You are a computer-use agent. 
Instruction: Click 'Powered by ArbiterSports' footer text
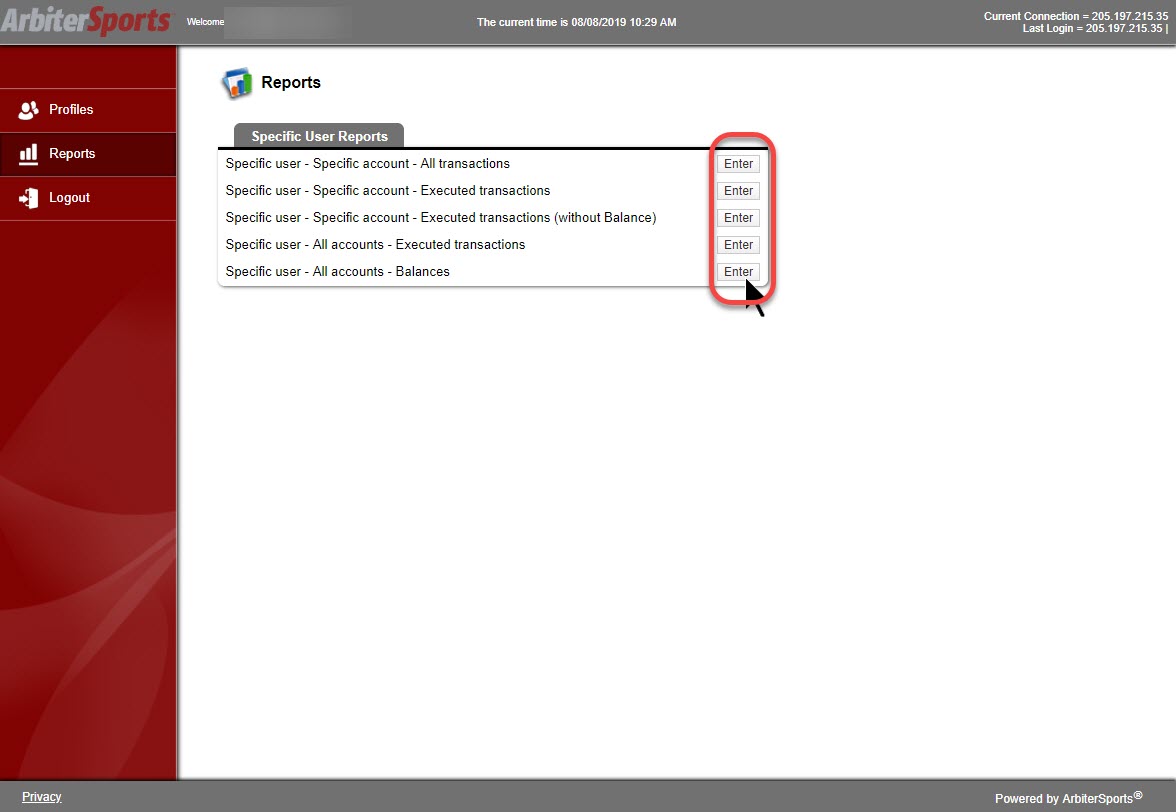[x=1068, y=798]
